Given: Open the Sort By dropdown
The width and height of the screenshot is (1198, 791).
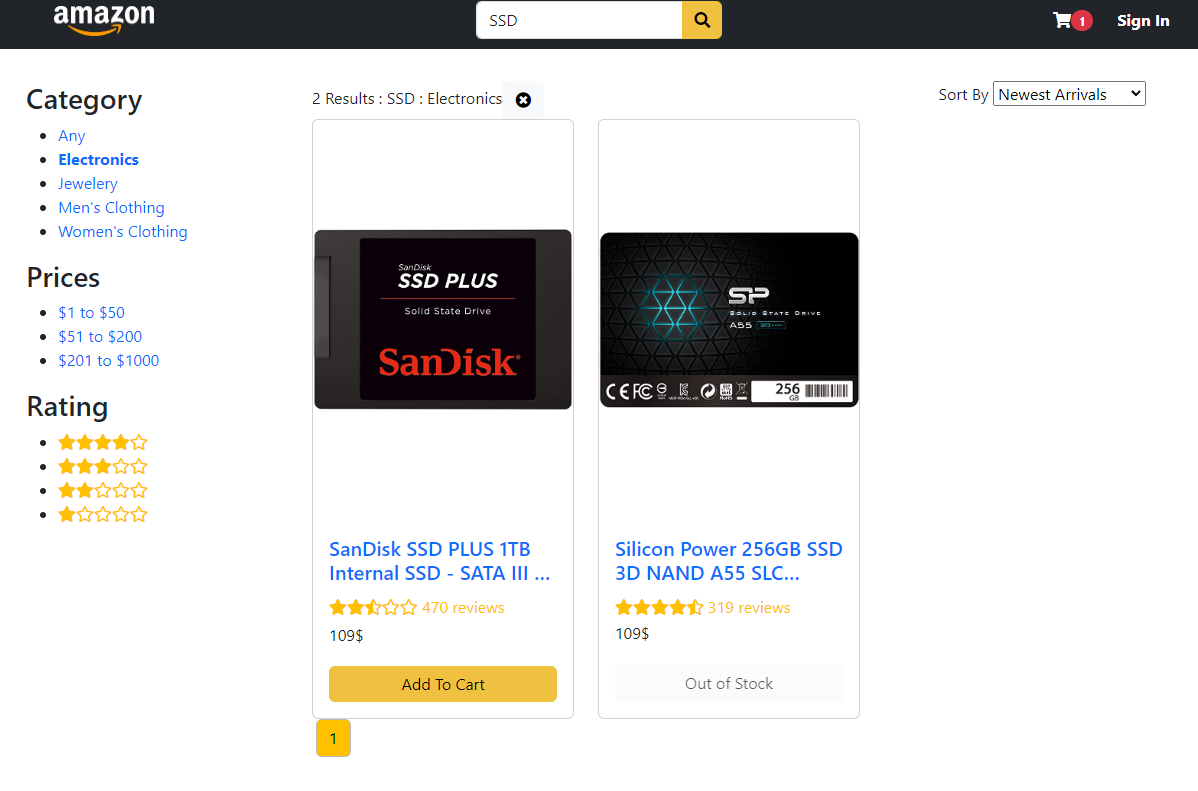Looking at the screenshot, I should (x=1069, y=94).
